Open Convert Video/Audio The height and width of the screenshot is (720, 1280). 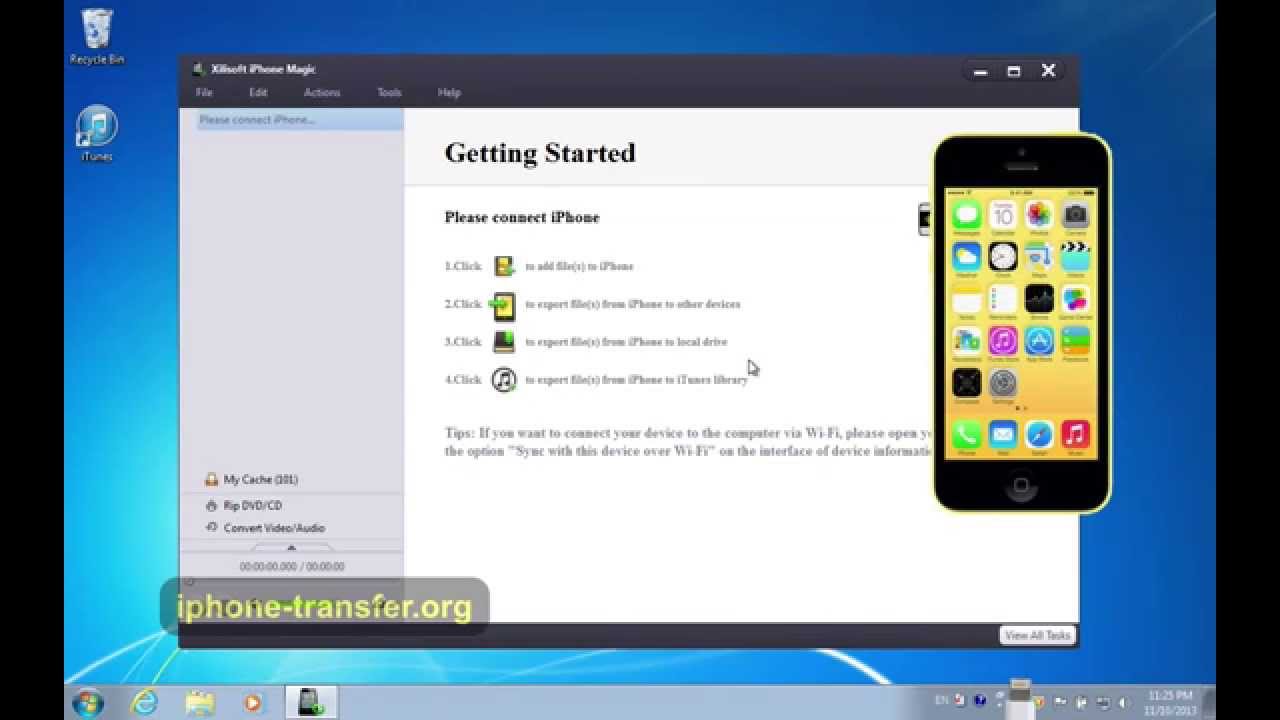coord(265,528)
